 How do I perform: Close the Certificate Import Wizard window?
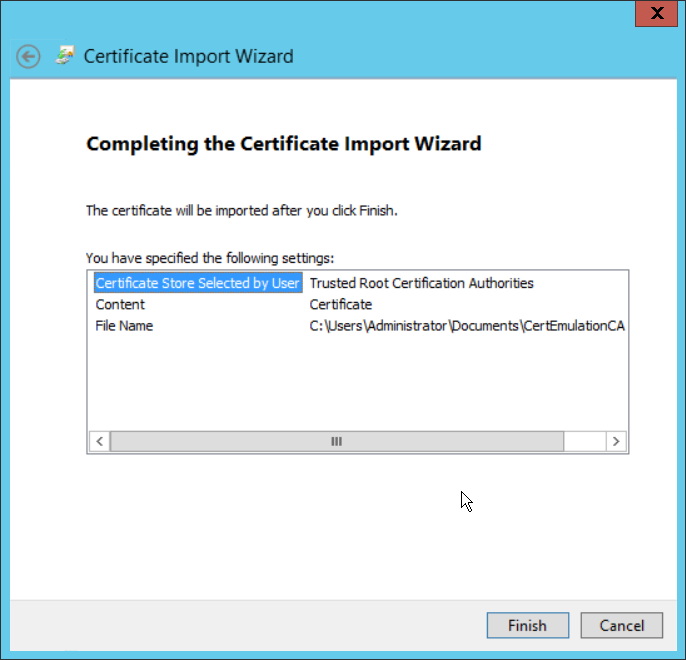pyautogui.click(x=655, y=13)
